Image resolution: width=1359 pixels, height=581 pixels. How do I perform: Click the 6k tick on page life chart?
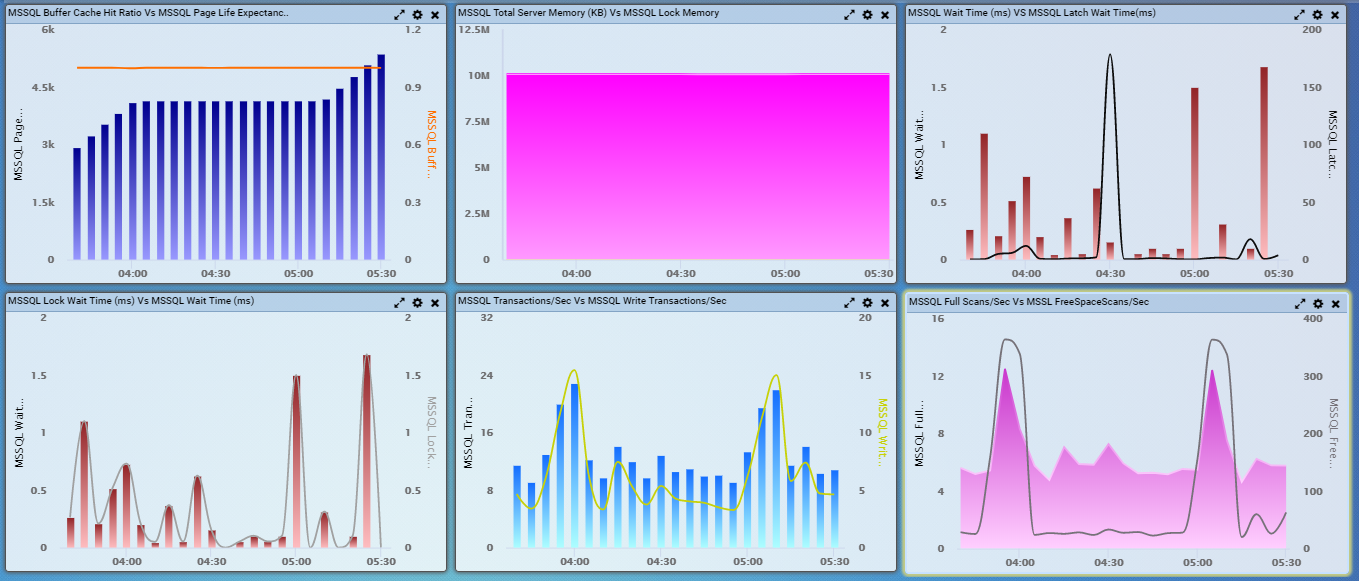48,30
